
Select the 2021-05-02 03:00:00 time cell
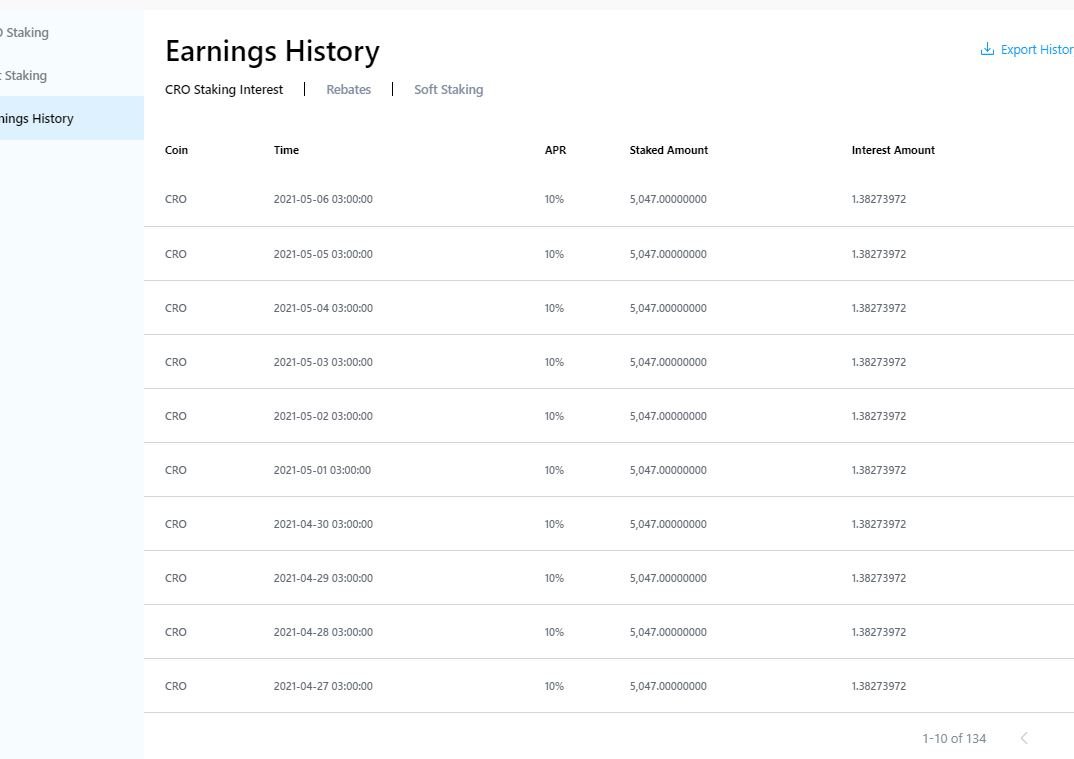[323, 416]
